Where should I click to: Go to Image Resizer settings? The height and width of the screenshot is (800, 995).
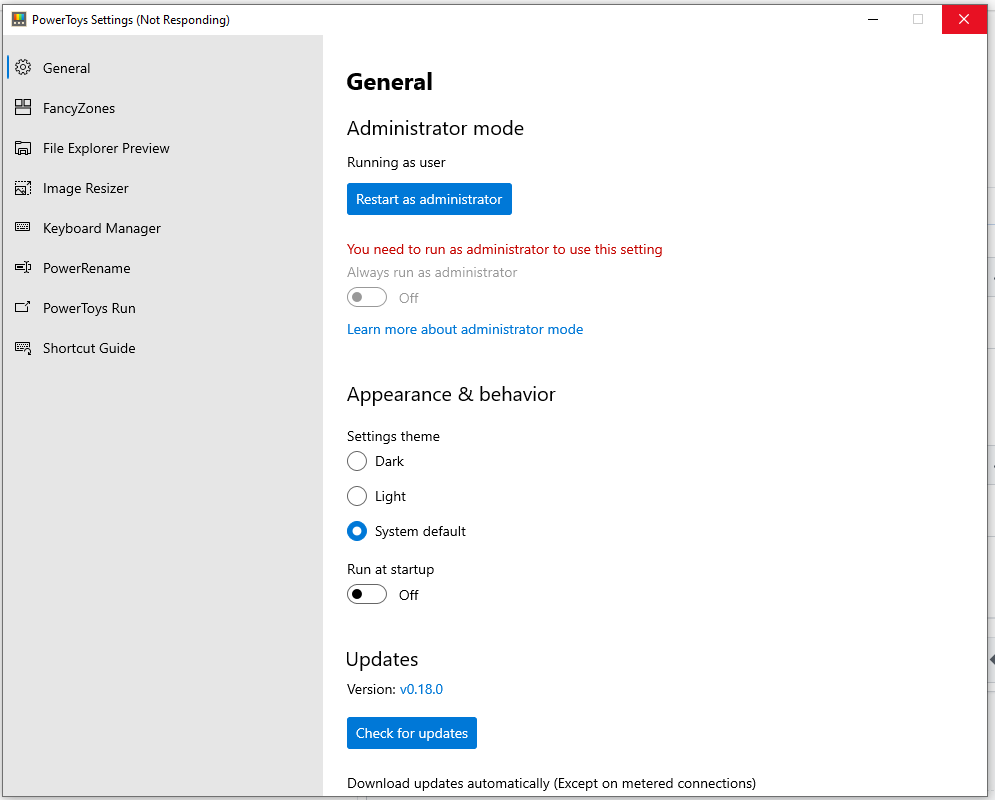[162, 188]
